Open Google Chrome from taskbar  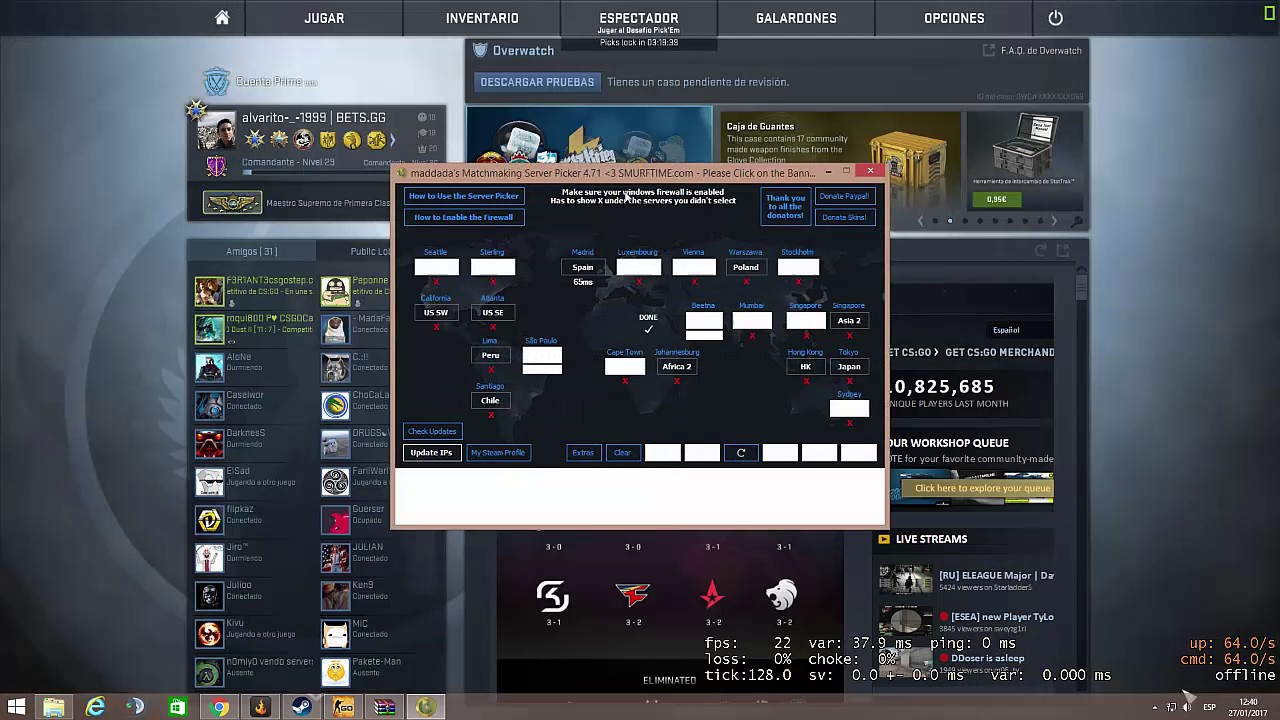[x=219, y=707]
